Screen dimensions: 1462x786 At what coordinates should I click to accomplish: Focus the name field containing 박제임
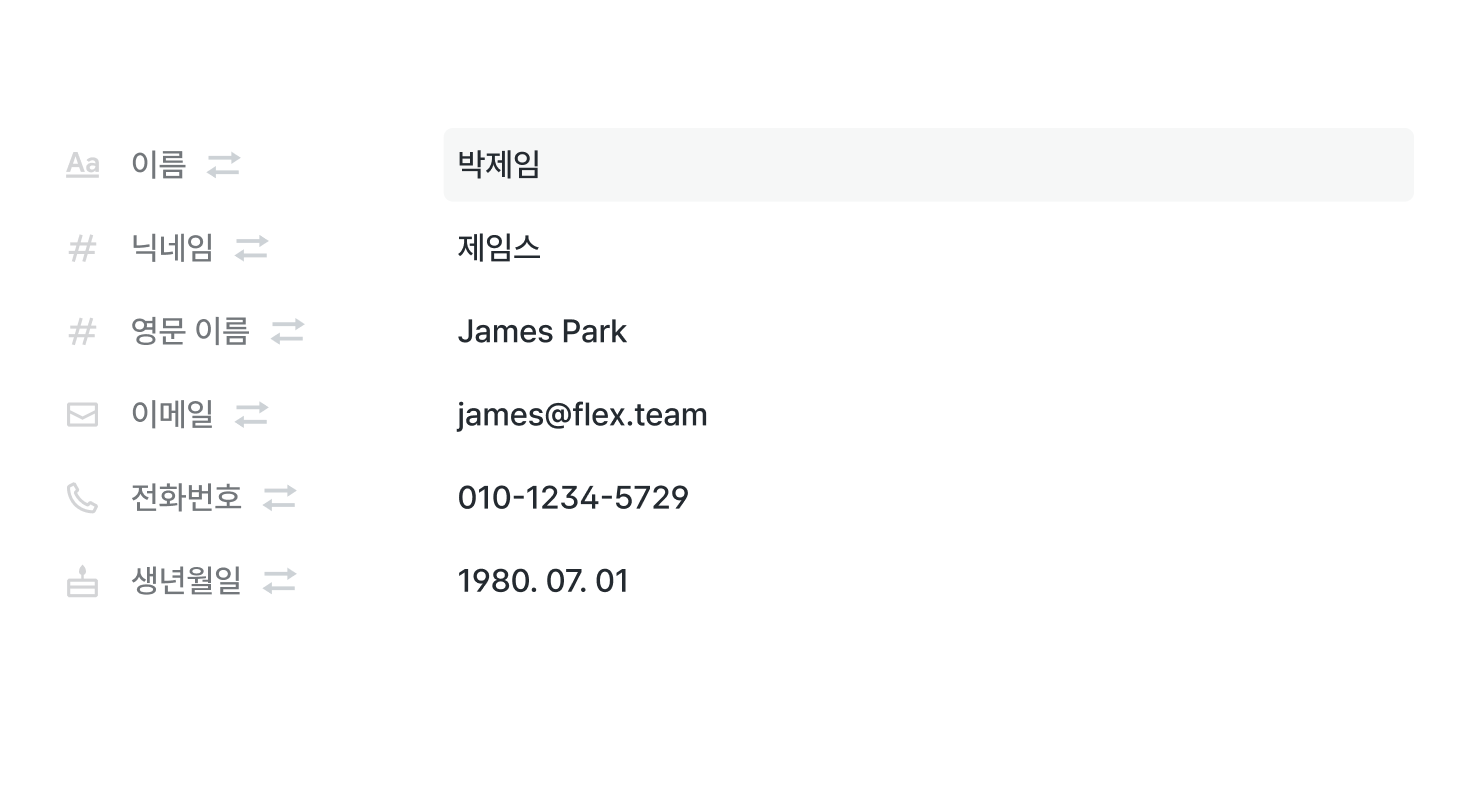(928, 165)
